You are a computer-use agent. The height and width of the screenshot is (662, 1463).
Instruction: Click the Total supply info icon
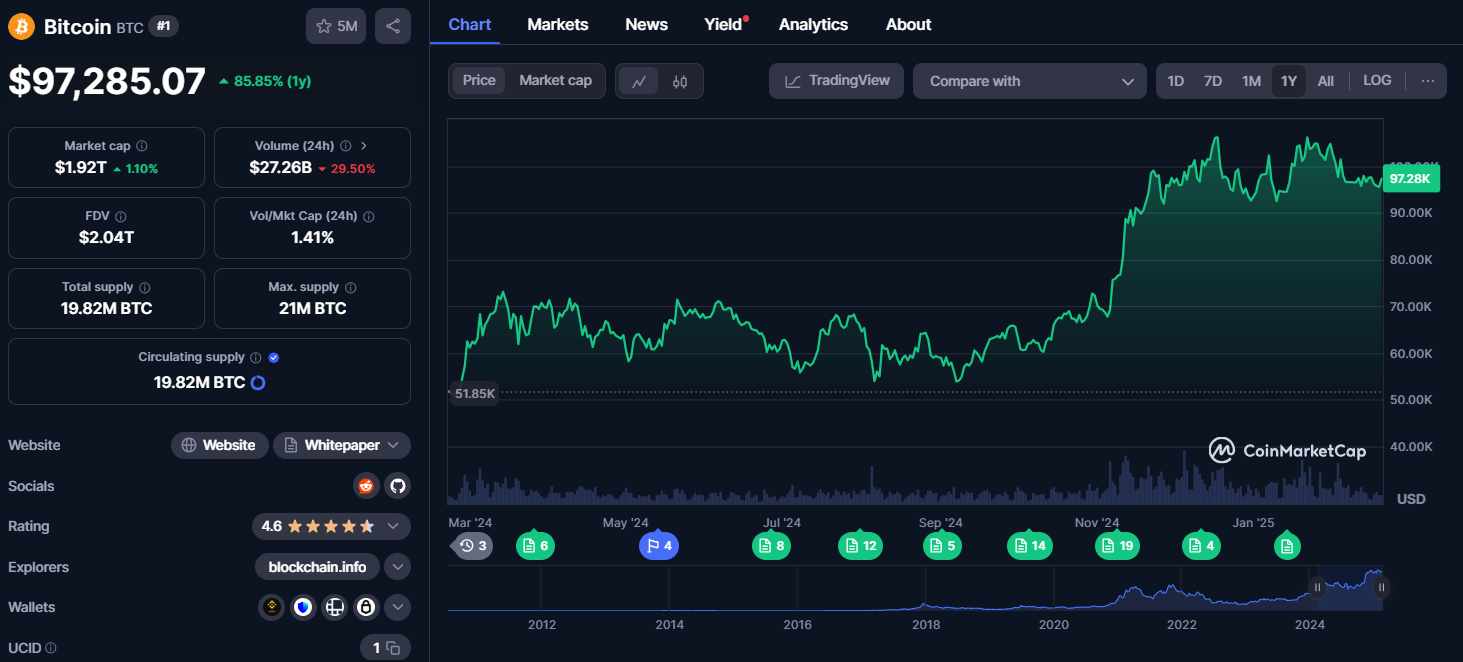144,287
